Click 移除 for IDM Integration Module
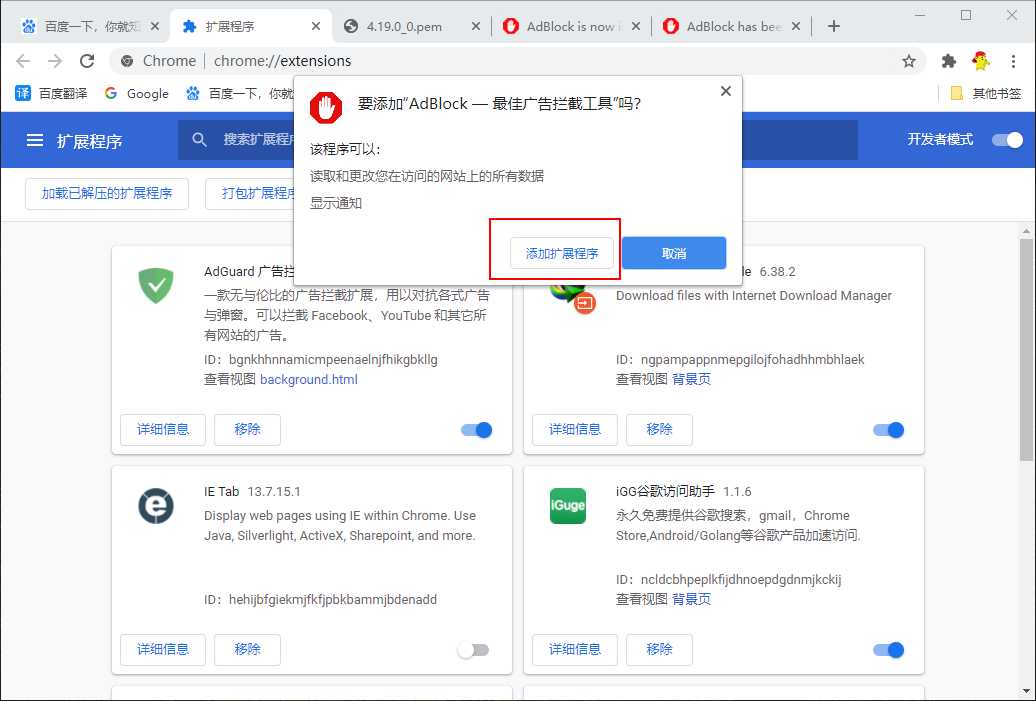The image size is (1036, 701). point(659,429)
